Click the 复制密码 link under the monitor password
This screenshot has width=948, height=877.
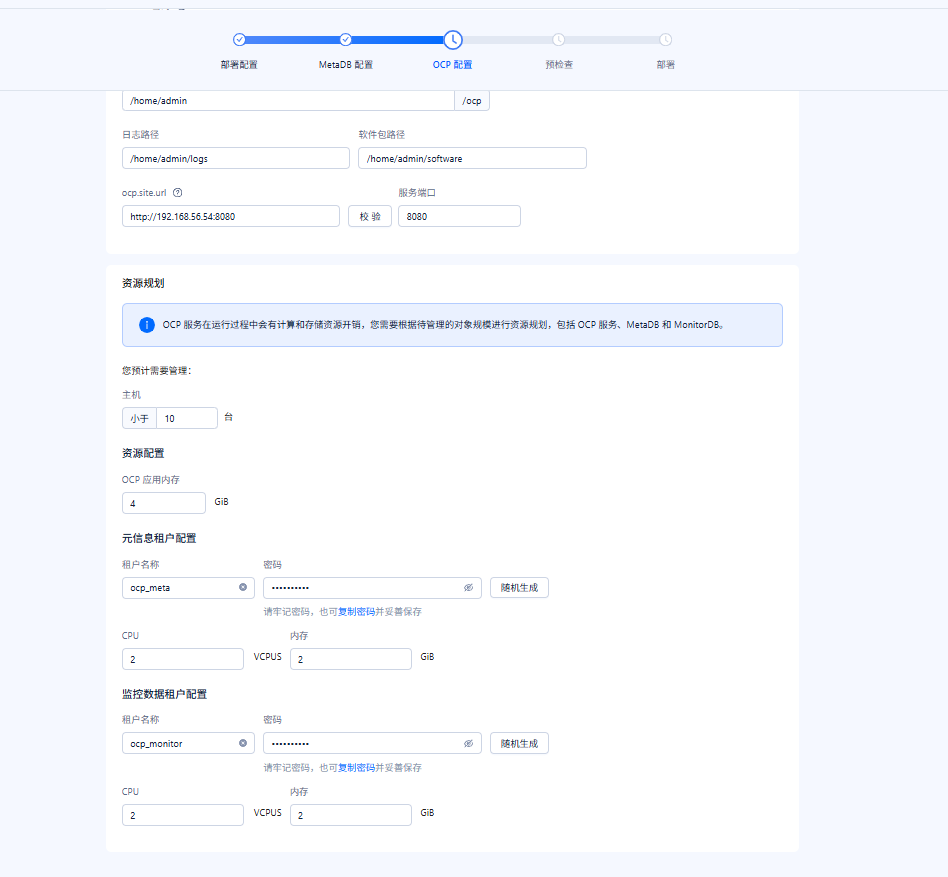click(x=356, y=768)
